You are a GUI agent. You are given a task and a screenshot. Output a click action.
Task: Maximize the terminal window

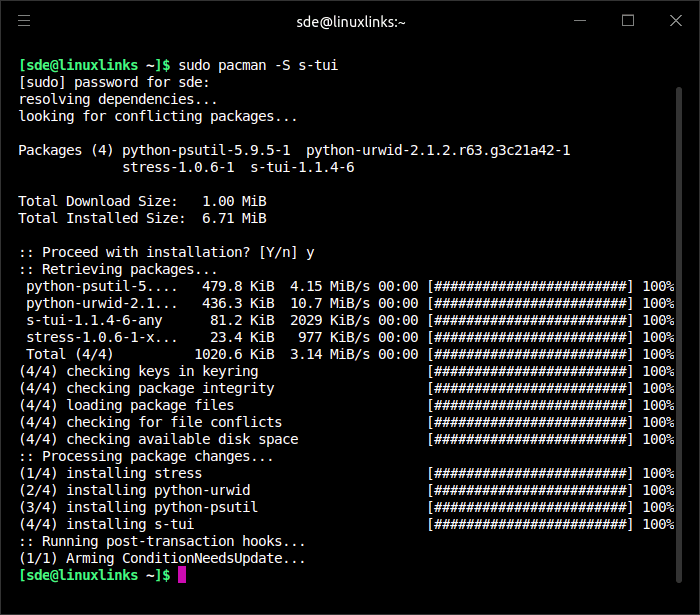pyautogui.click(x=628, y=21)
